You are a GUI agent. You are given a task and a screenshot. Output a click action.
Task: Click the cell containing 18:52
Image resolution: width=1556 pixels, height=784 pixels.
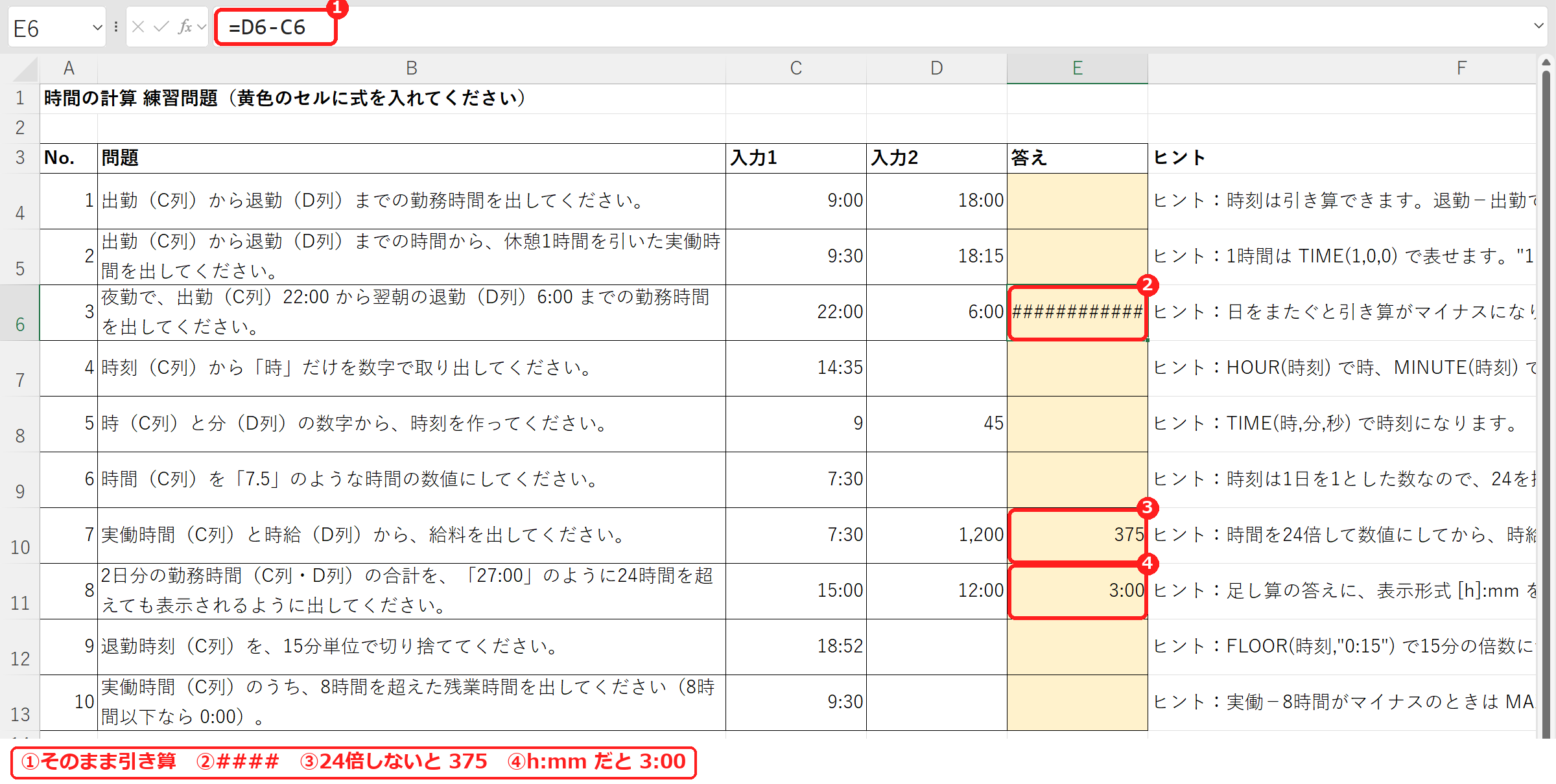point(796,647)
